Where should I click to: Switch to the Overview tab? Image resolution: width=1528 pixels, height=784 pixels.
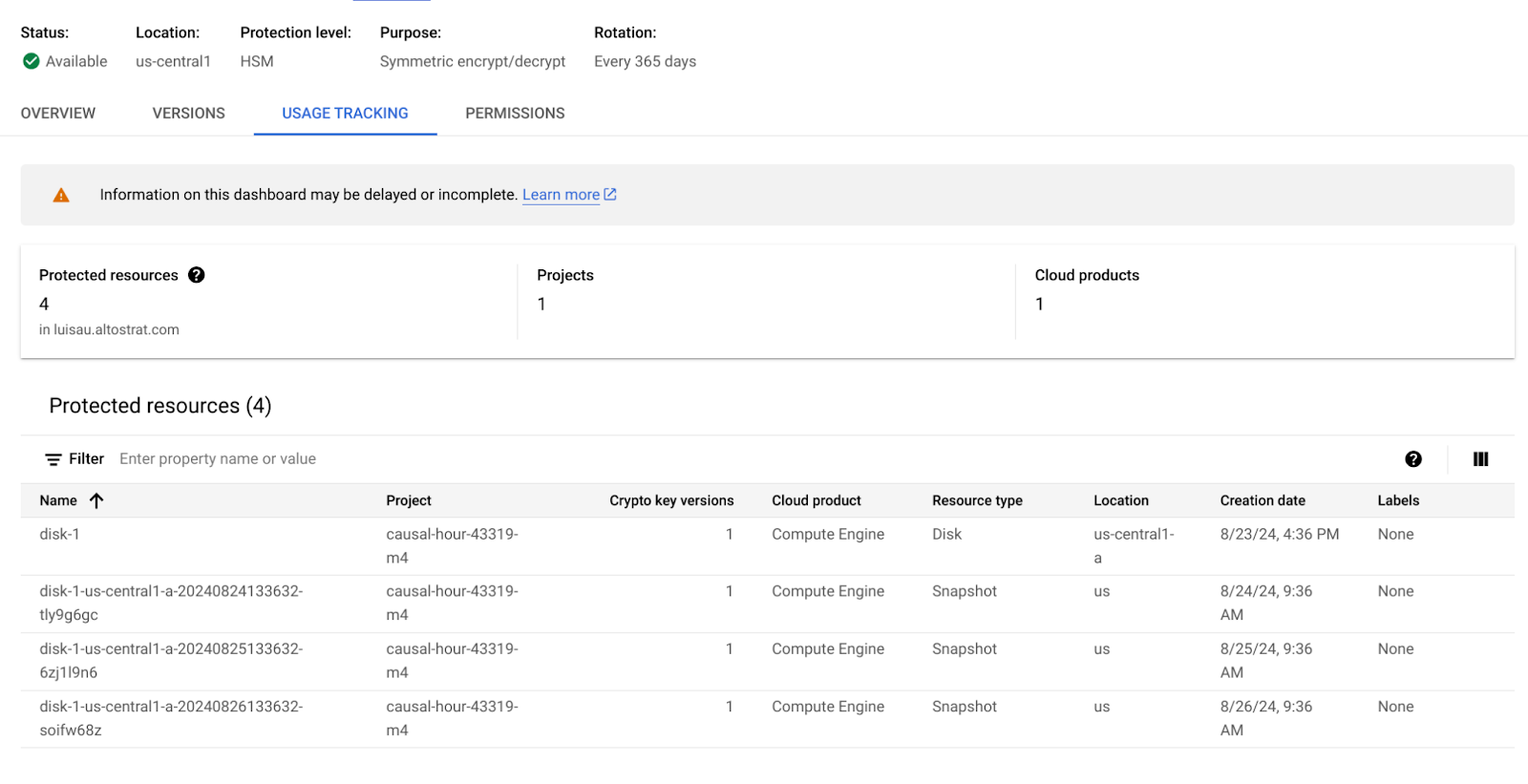58,114
